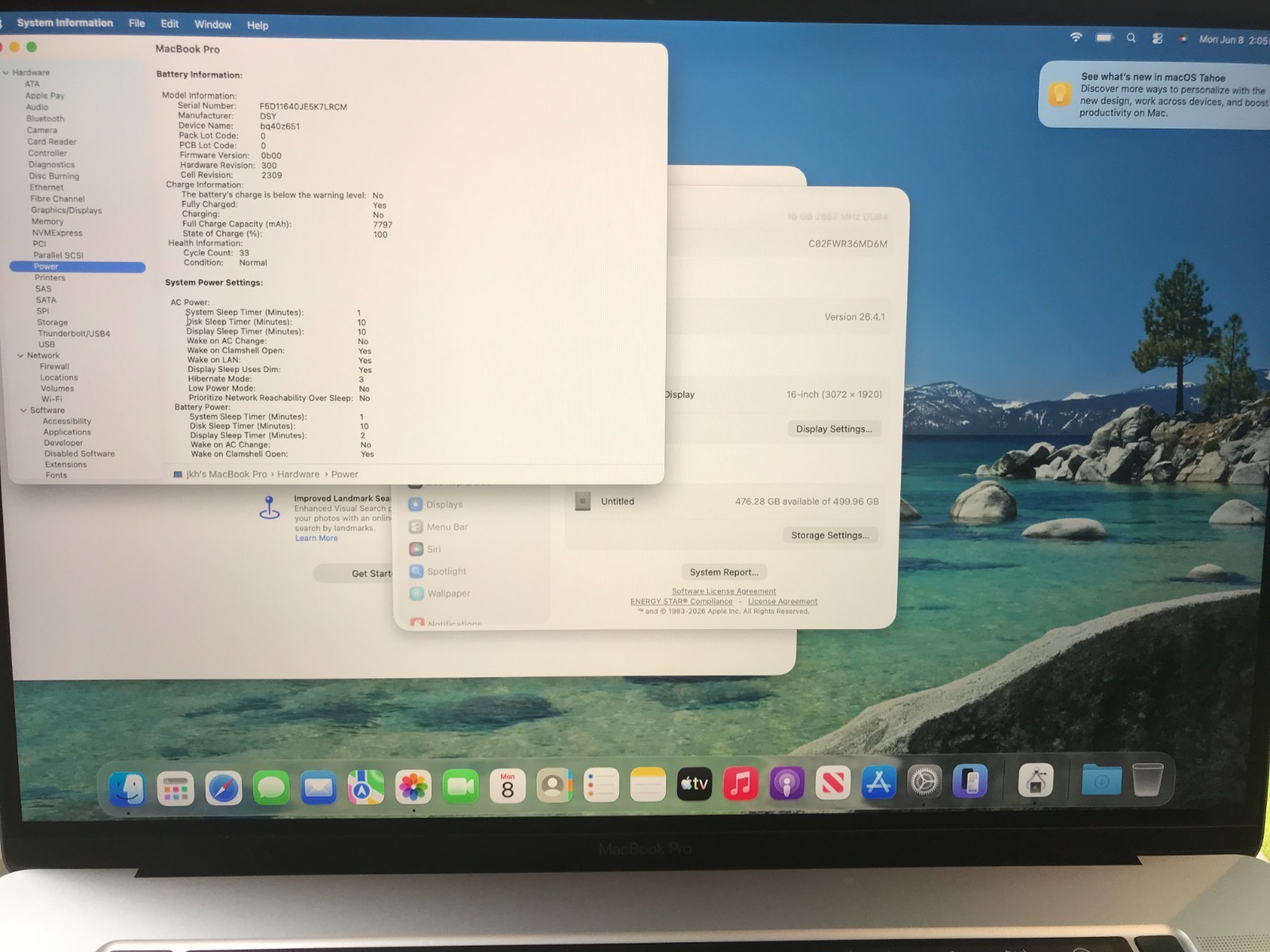Screen dimensions: 1270x952
Task: Open System Settings gear in the Dock
Action: tap(925, 782)
